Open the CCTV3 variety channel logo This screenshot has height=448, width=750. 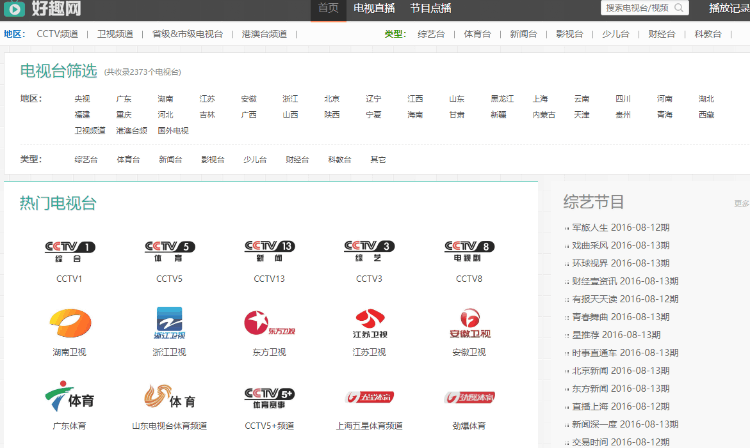click(x=369, y=251)
